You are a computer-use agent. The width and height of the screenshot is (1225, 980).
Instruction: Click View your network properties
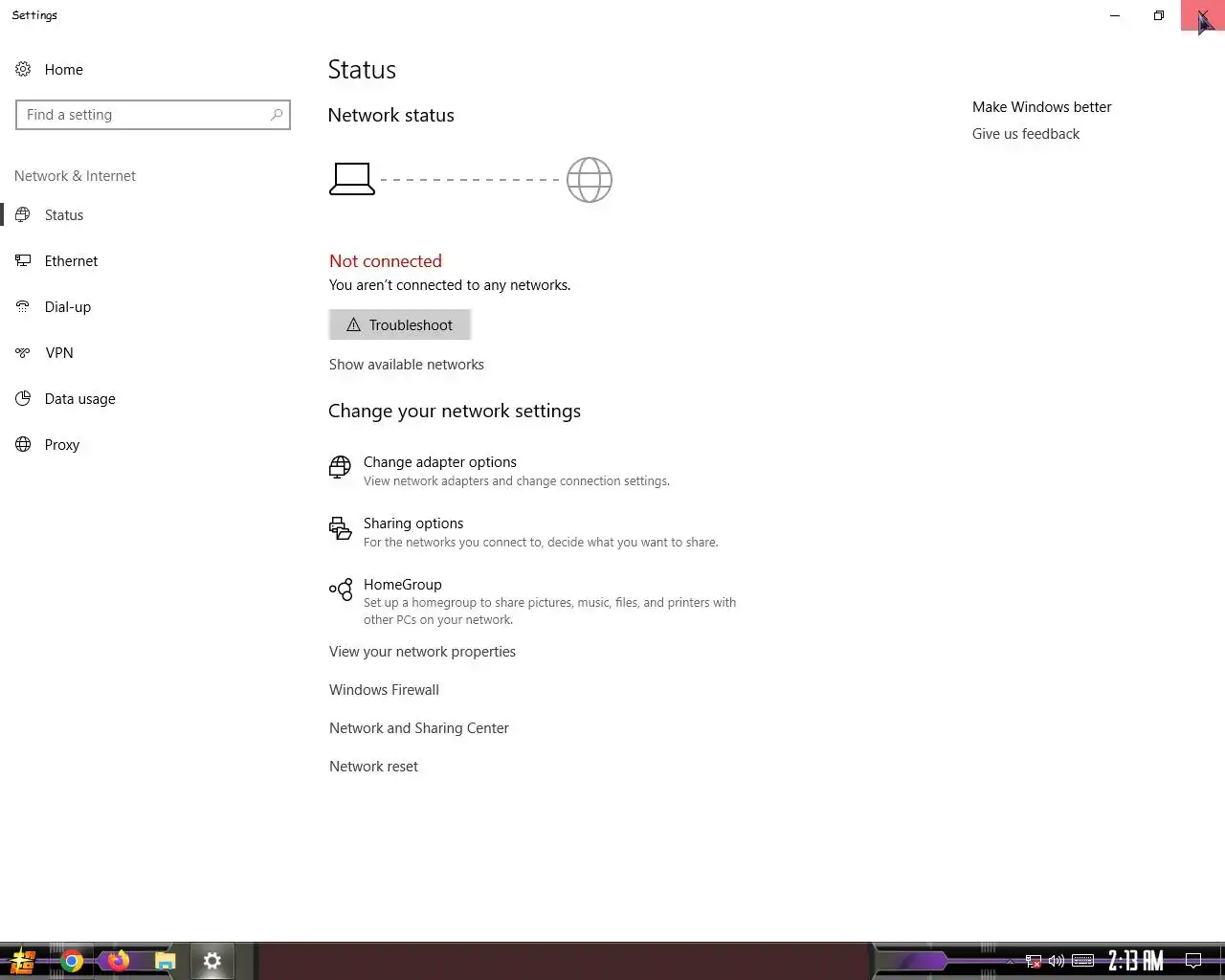point(422,652)
